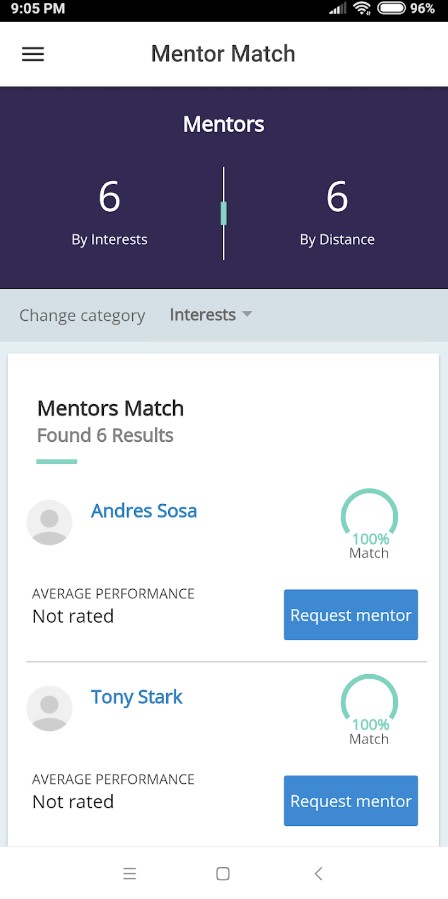Tap the Android recent apps icon

(x=130, y=873)
